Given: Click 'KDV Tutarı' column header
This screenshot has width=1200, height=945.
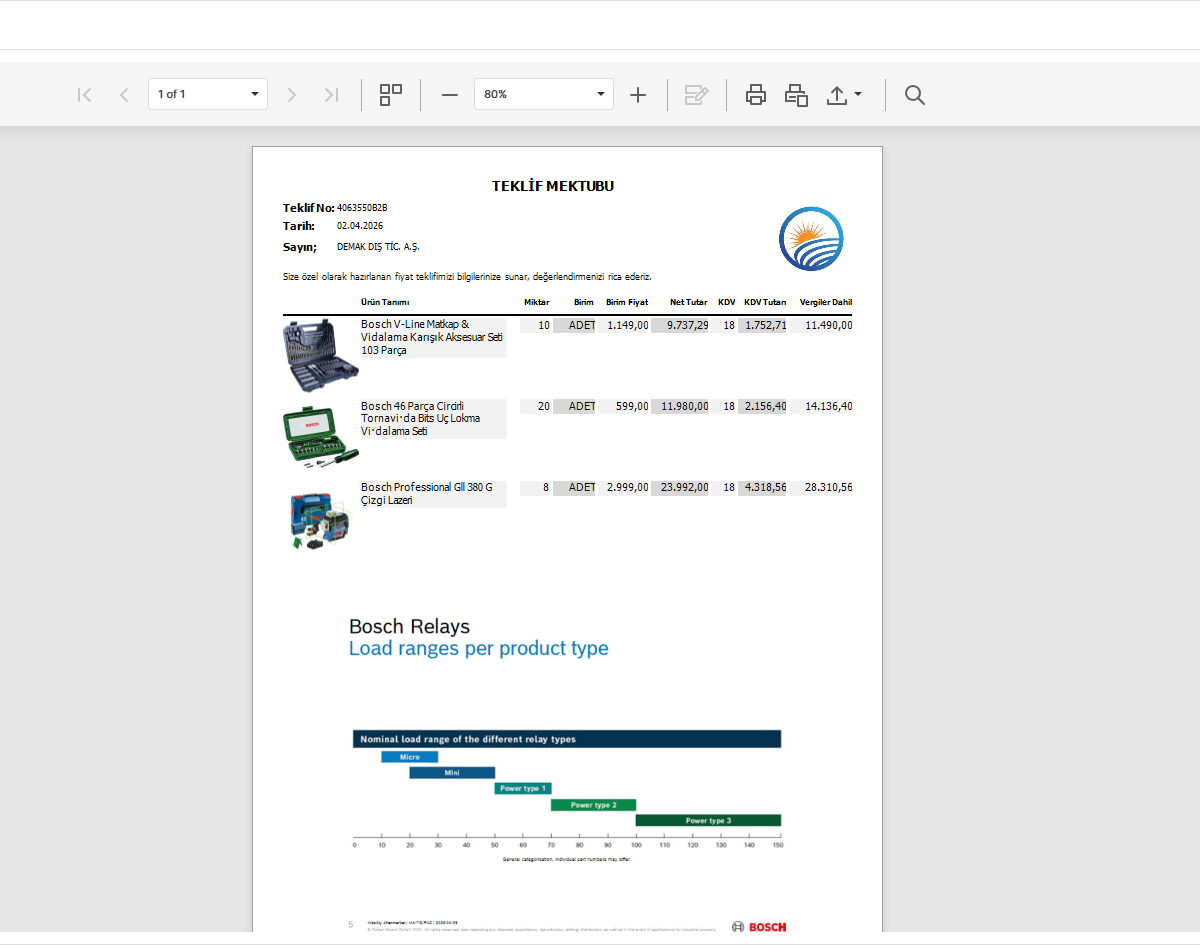Looking at the screenshot, I should (765, 302).
